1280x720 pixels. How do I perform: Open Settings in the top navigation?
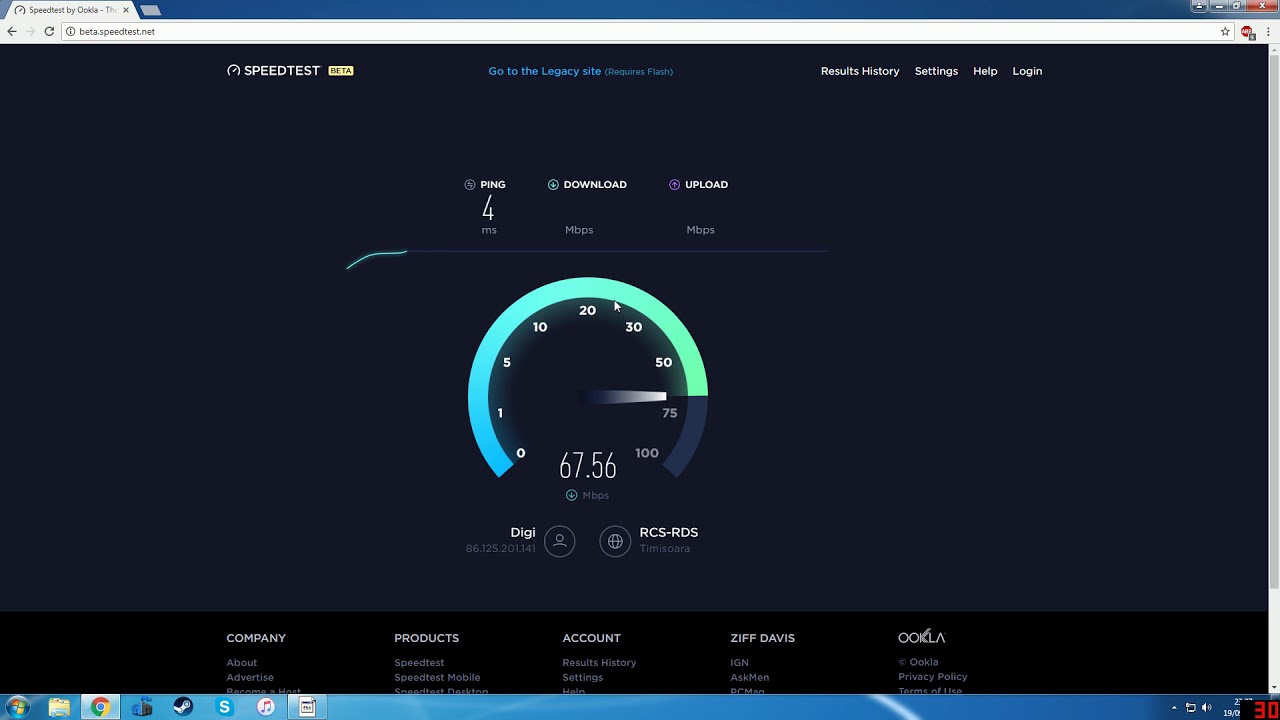[x=936, y=71]
